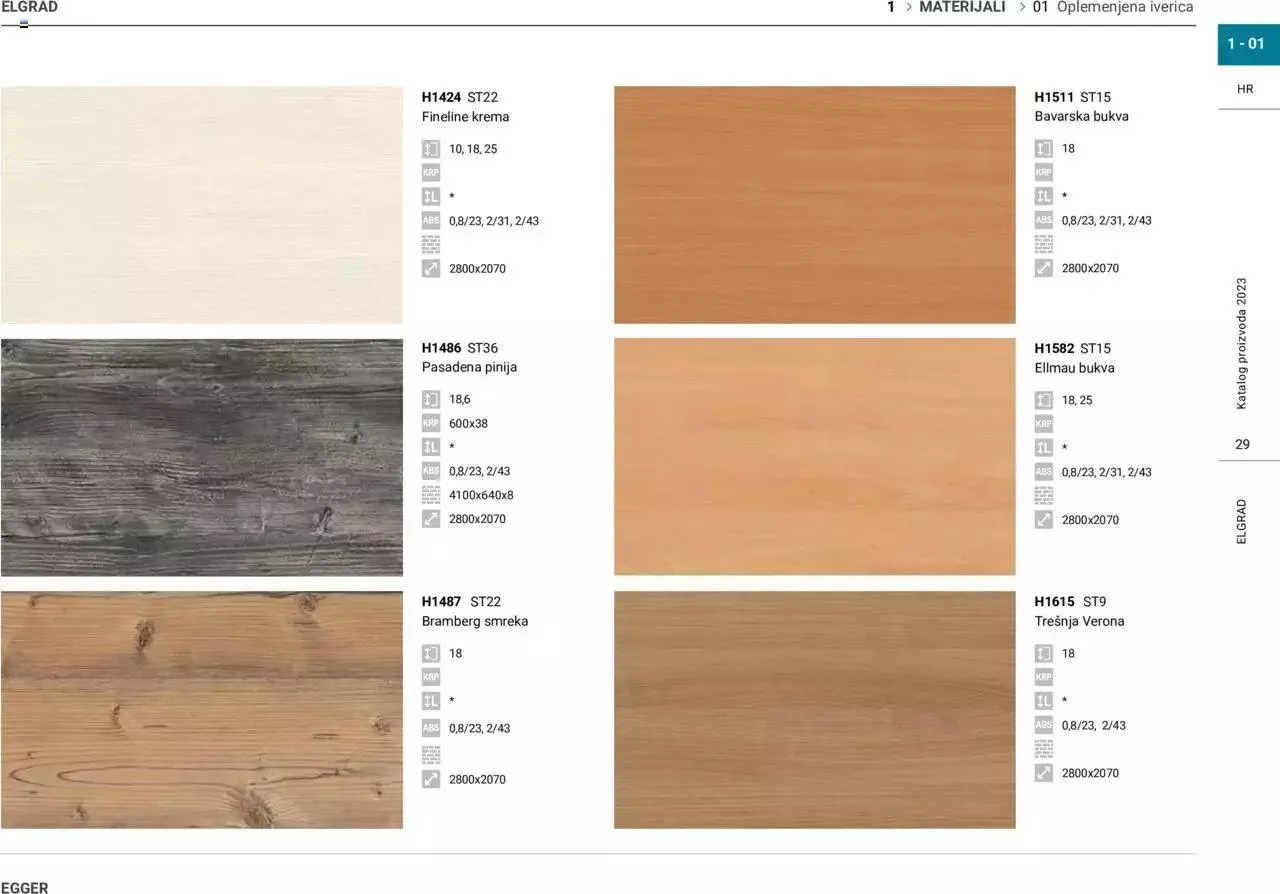1280x894 pixels.
Task: Click the KRP icon for H1486 Pasadena pinija
Action: point(431,423)
